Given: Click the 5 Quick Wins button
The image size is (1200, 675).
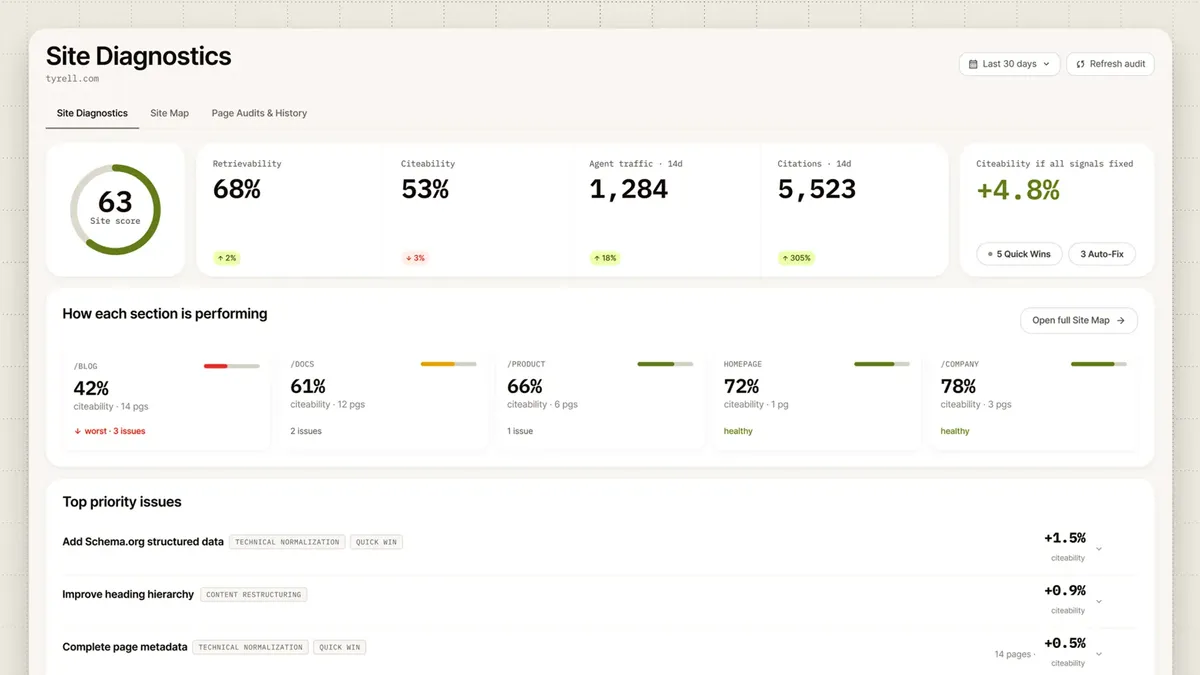Looking at the screenshot, I should point(1018,254).
